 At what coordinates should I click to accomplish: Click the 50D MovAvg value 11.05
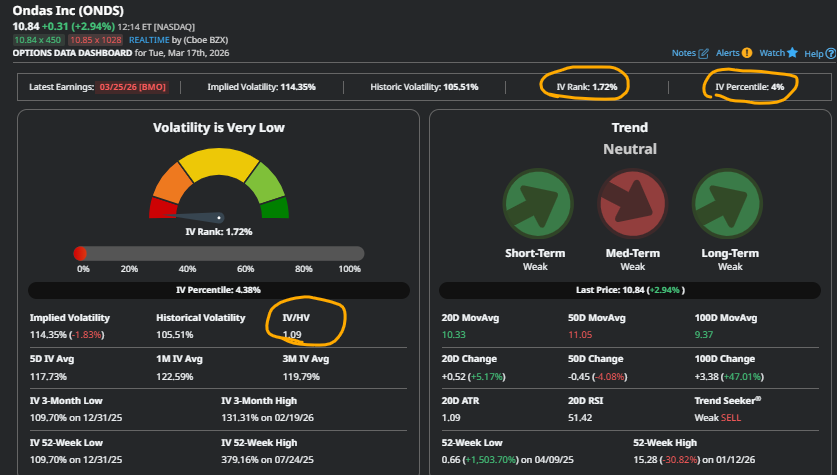click(x=580, y=335)
